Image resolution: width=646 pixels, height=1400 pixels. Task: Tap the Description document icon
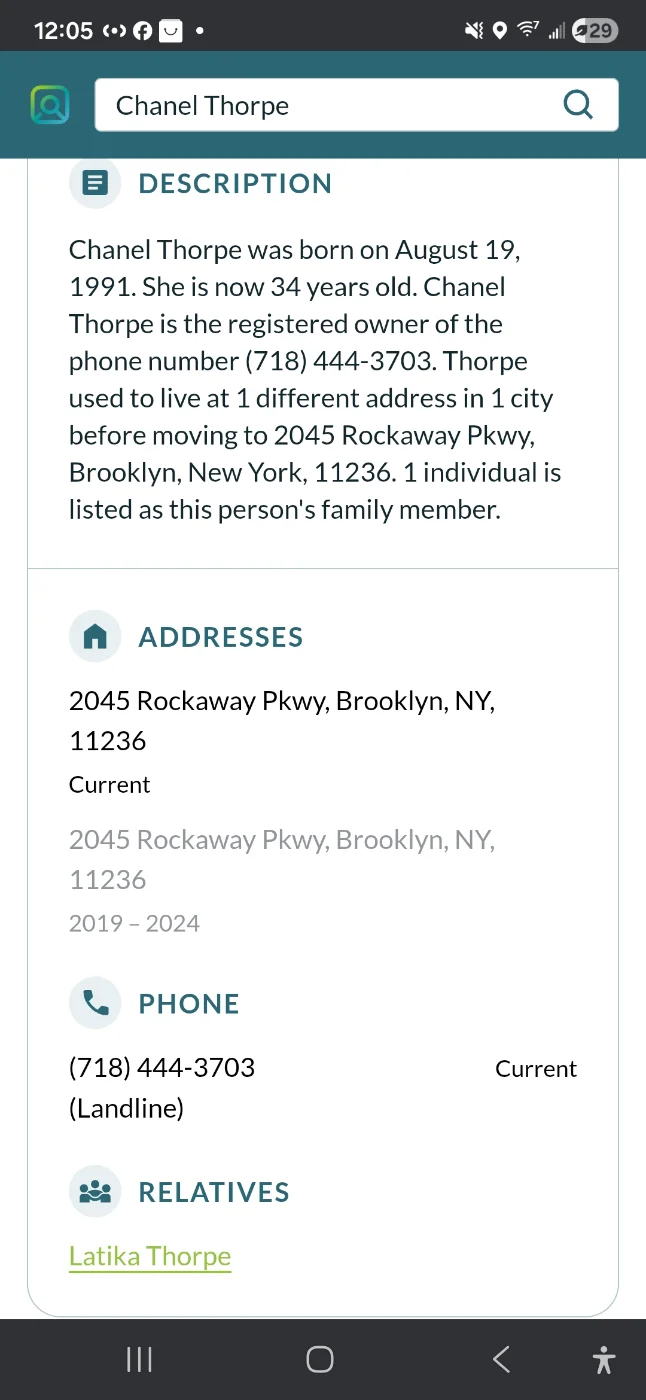[95, 183]
